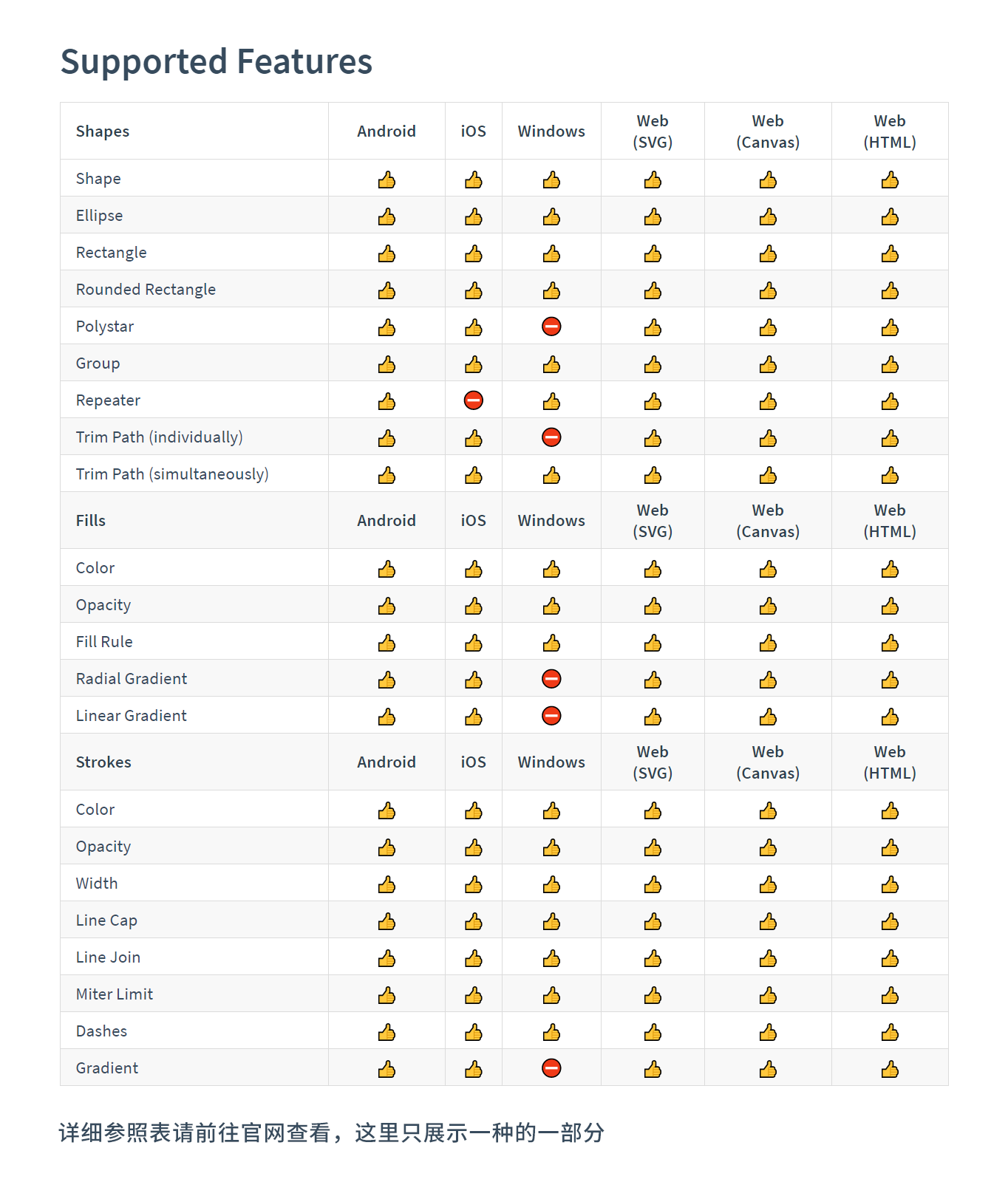1008x1182 pixels.
Task: Click Trim Path (individually) Windows unsupported icon
Action: 551,437
